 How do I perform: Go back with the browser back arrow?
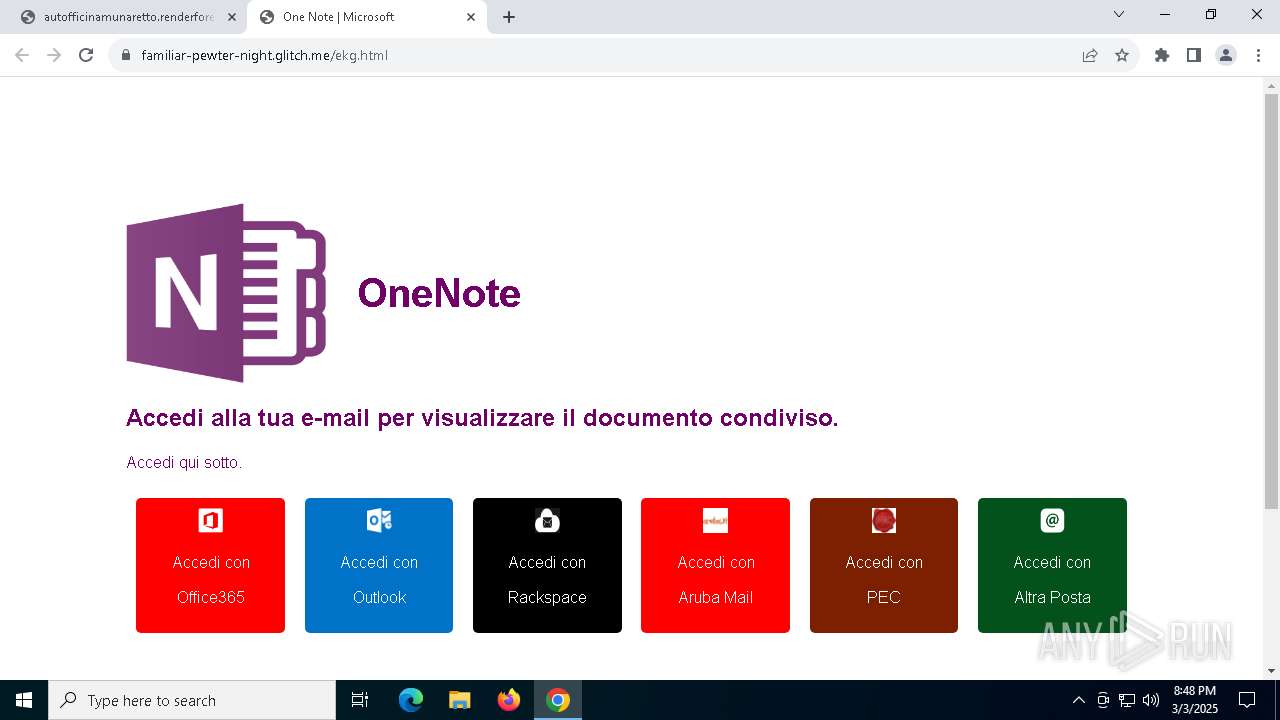[x=22, y=55]
